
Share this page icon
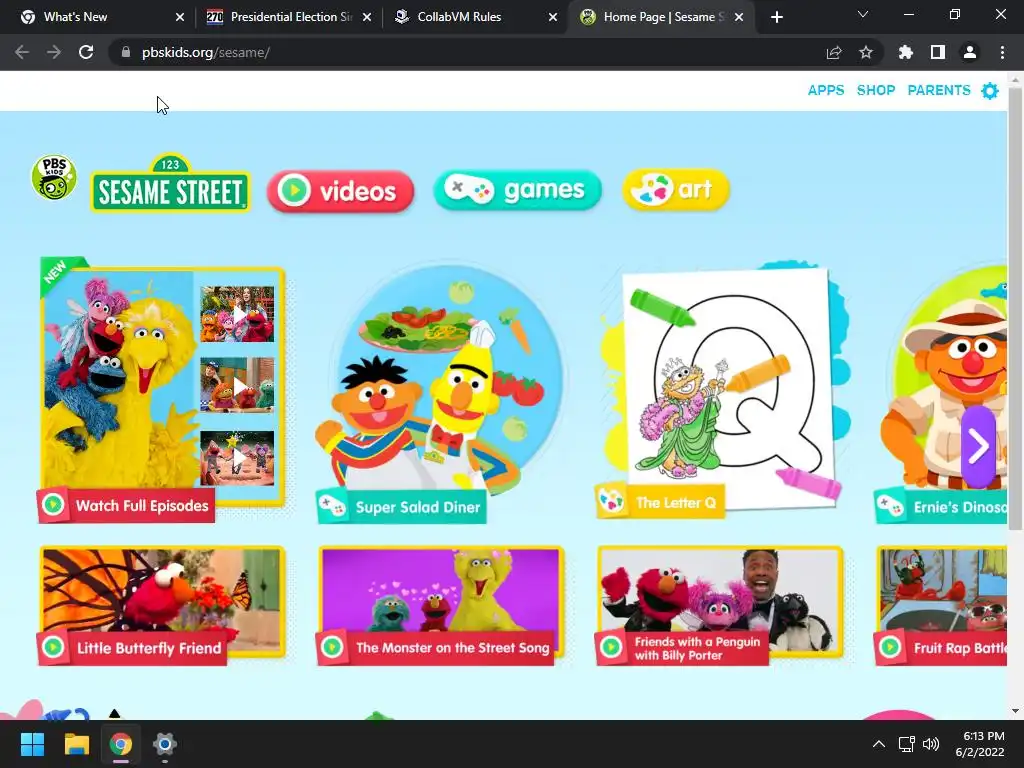(x=834, y=52)
